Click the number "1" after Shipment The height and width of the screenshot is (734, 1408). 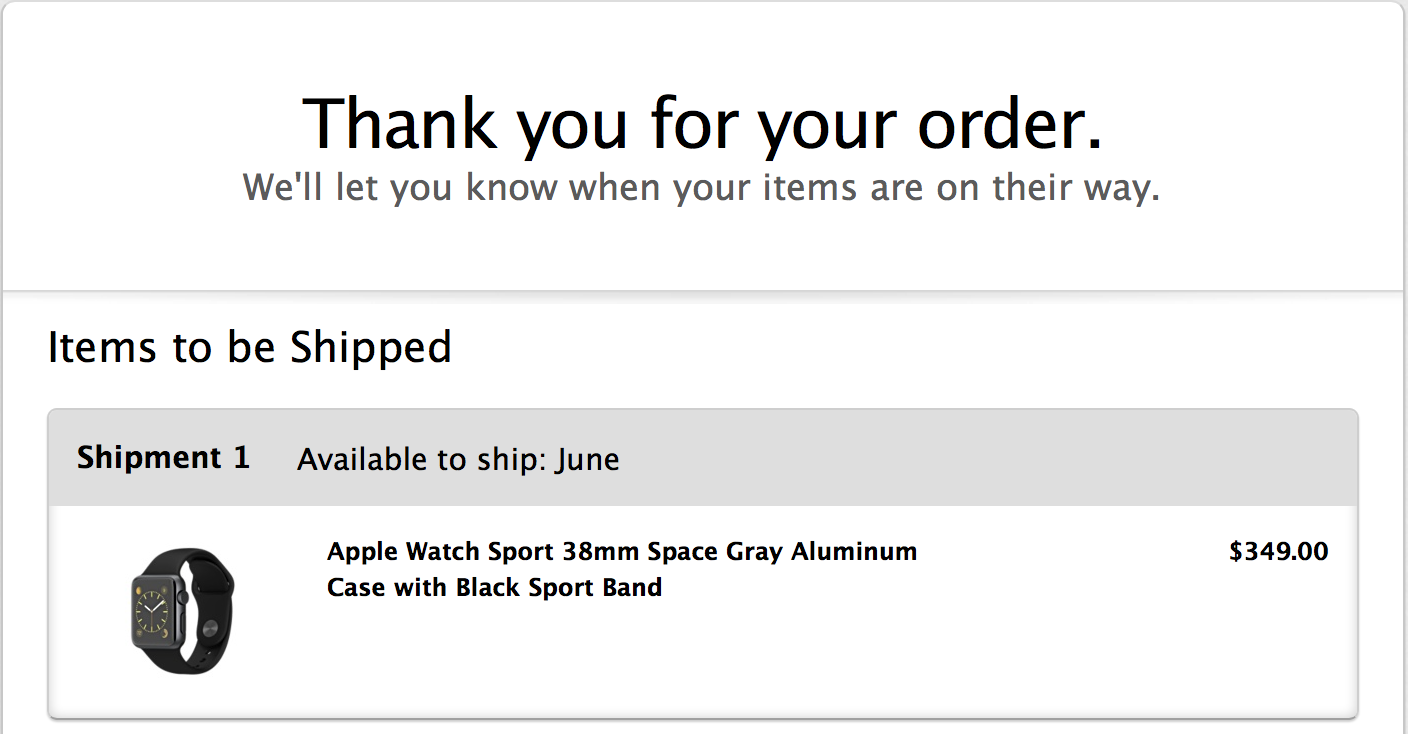[x=241, y=458]
